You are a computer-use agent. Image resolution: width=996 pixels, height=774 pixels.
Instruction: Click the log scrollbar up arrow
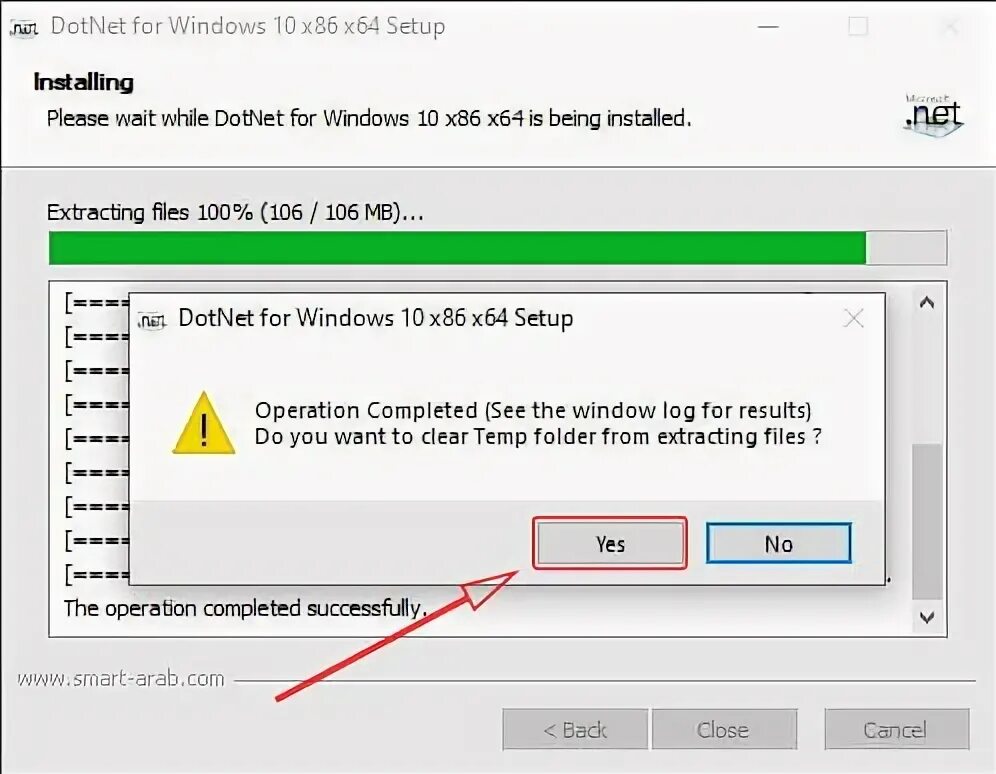coord(927,304)
